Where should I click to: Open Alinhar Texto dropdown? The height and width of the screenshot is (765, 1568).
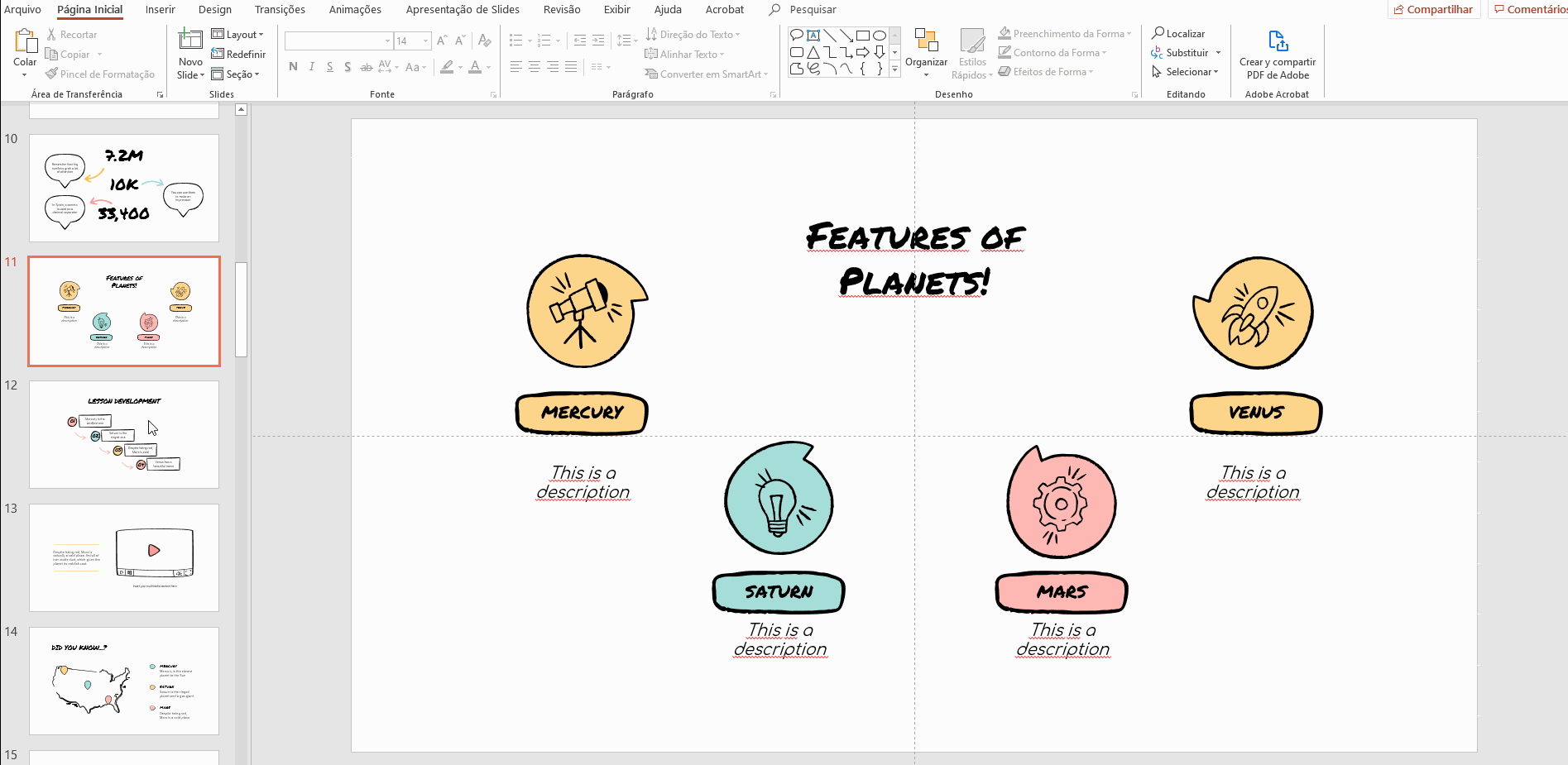[685, 55]
